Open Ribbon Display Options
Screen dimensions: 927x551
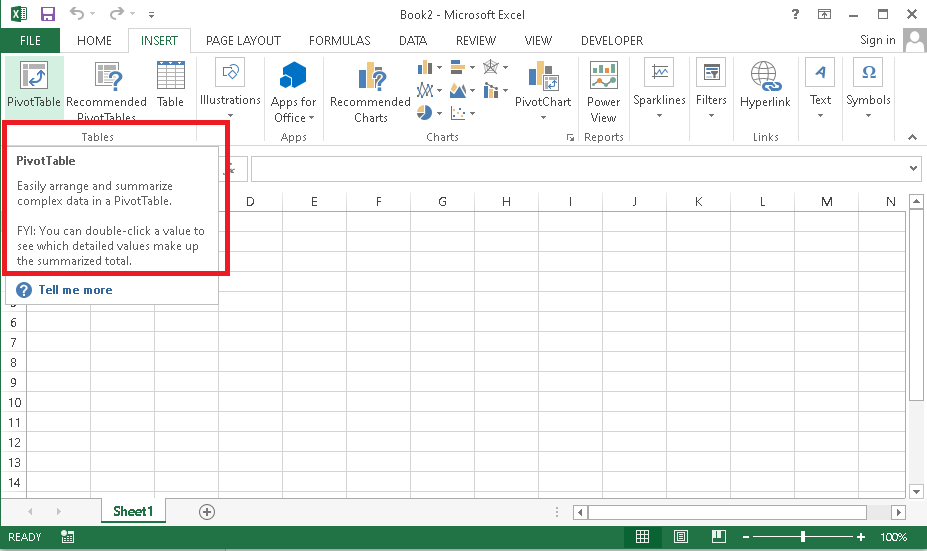[824, 14]
